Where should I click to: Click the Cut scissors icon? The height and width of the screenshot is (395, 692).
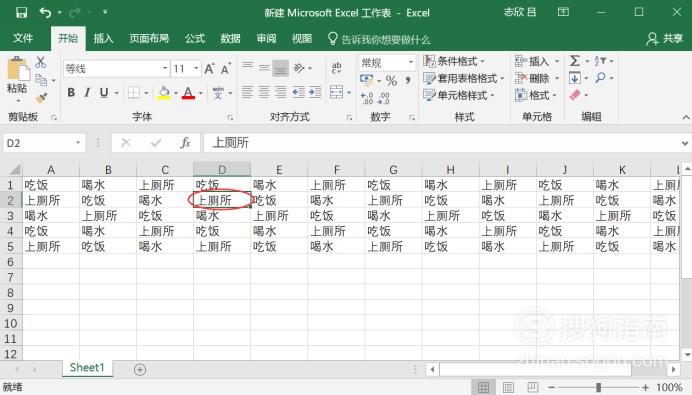click(41, 62)
